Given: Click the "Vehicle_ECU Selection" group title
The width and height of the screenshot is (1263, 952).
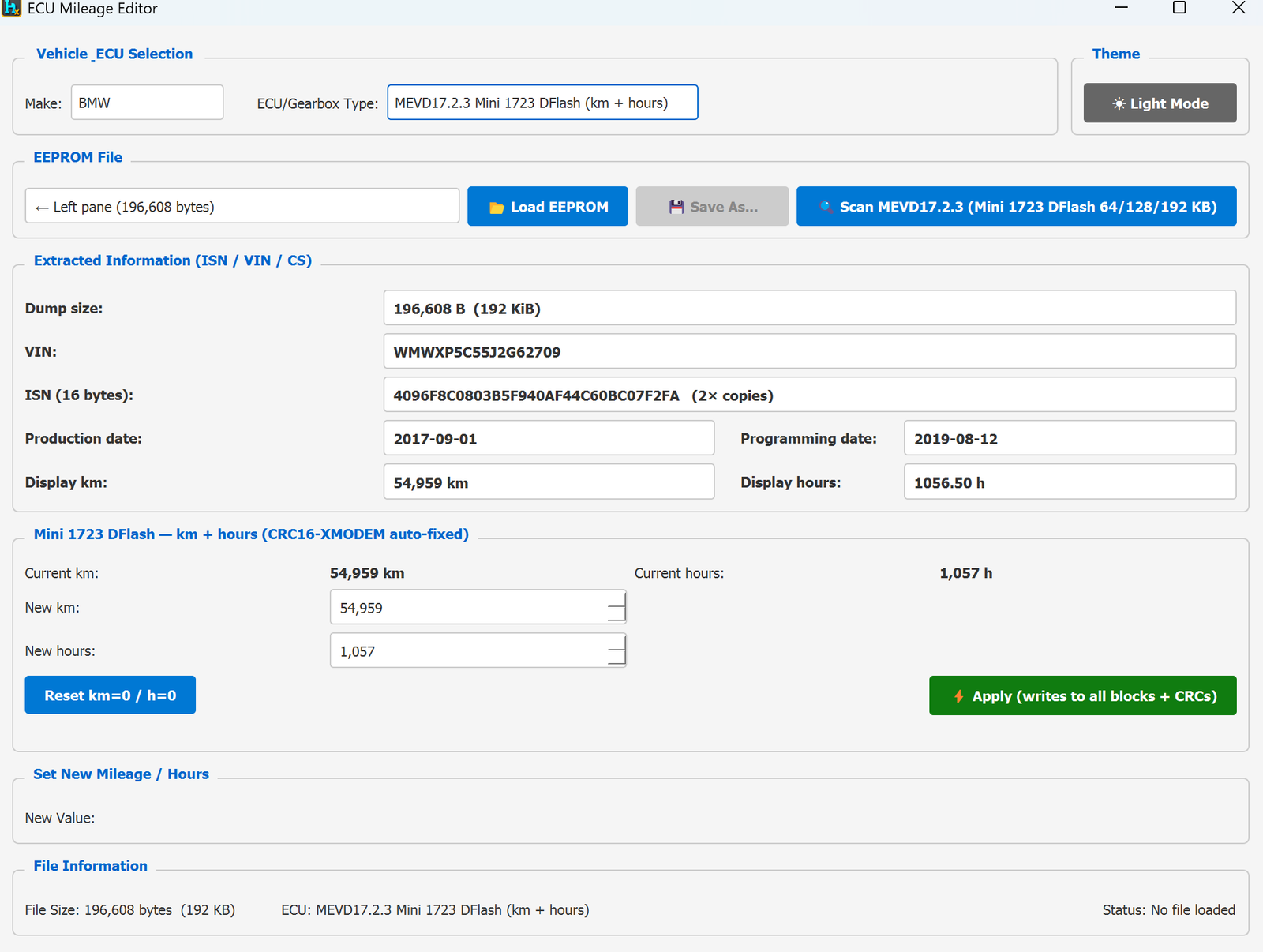Looking at the screenshot, I should pyautogui.click(x=114, y=54).
